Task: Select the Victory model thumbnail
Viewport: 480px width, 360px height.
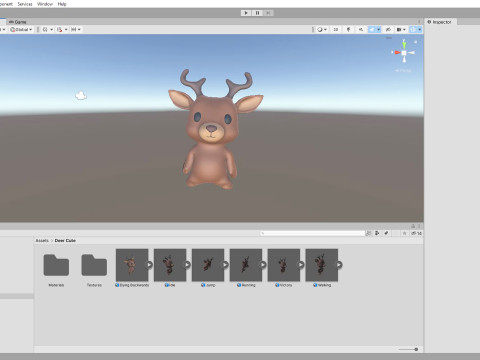Action: point(284,265)
